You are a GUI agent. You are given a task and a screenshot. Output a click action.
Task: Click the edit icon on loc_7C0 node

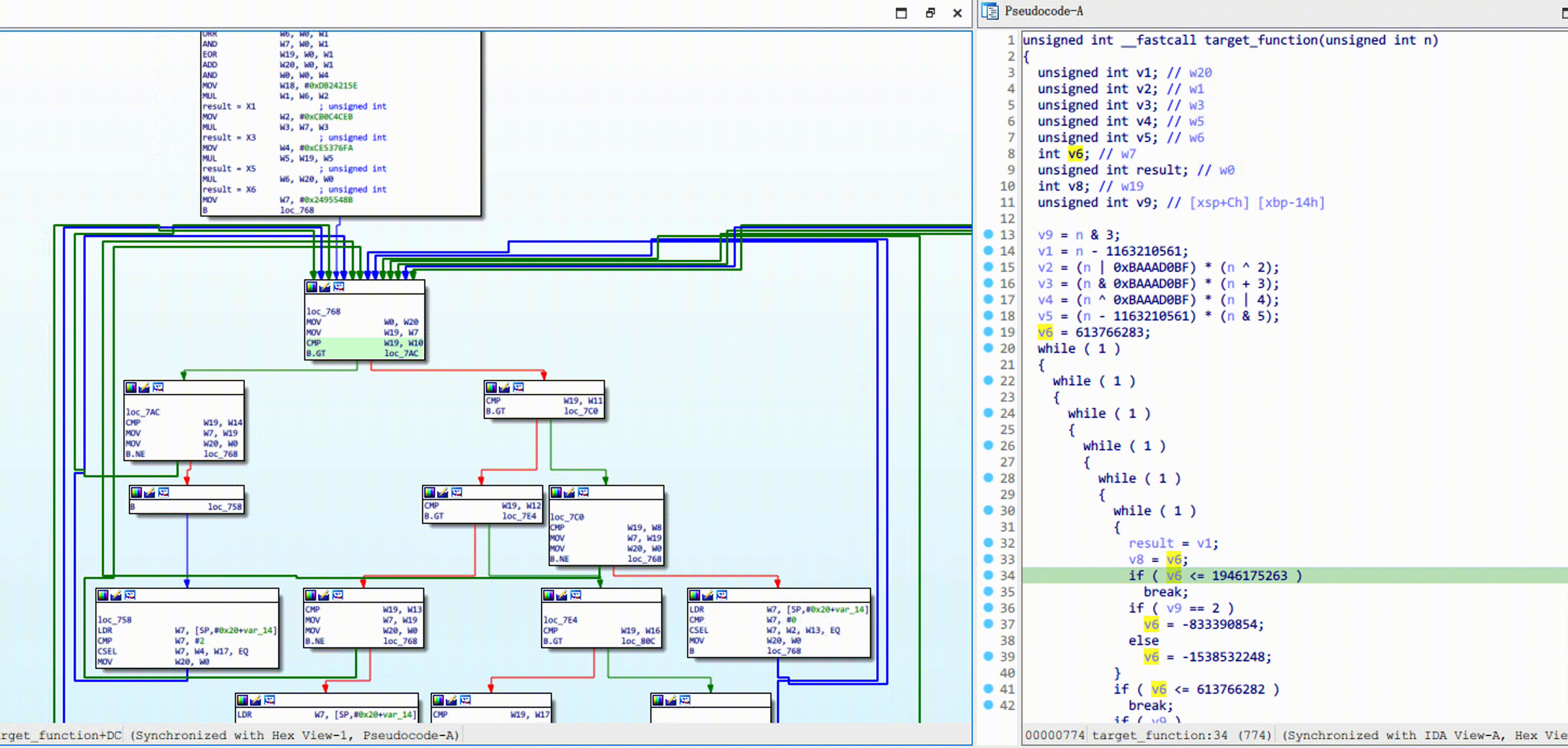point(569,492)
